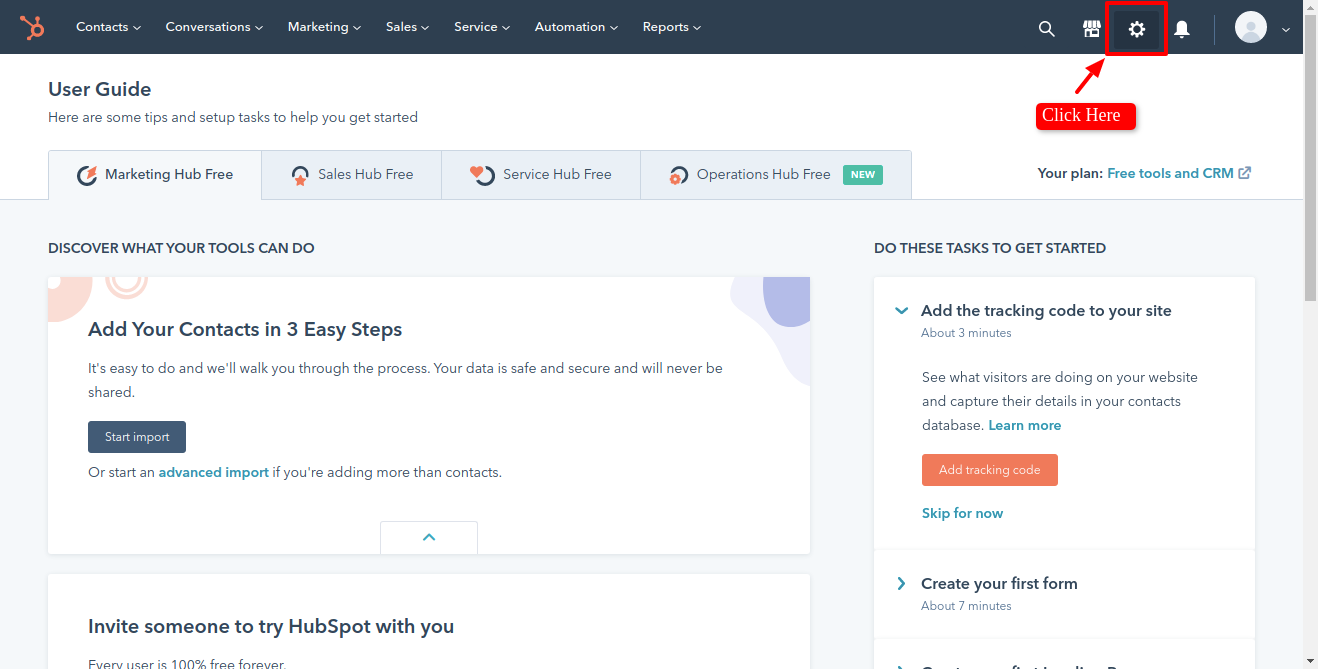Click the external link icon beside Free tools and CRM
This screenshot has height=669, width=1318.
click(1245, 173)
